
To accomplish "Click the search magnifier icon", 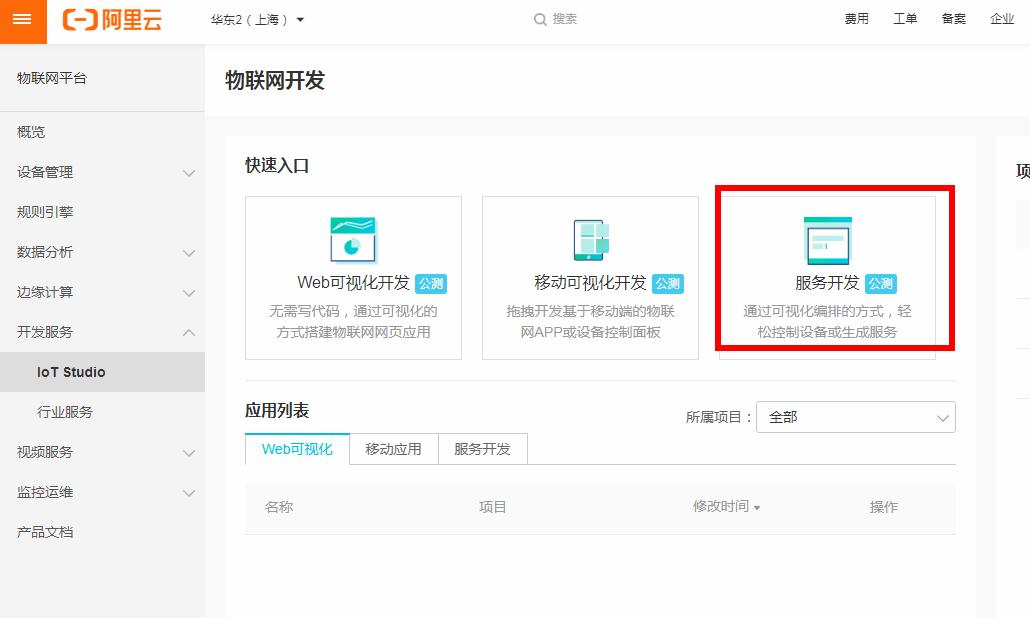I will [540, 20].
